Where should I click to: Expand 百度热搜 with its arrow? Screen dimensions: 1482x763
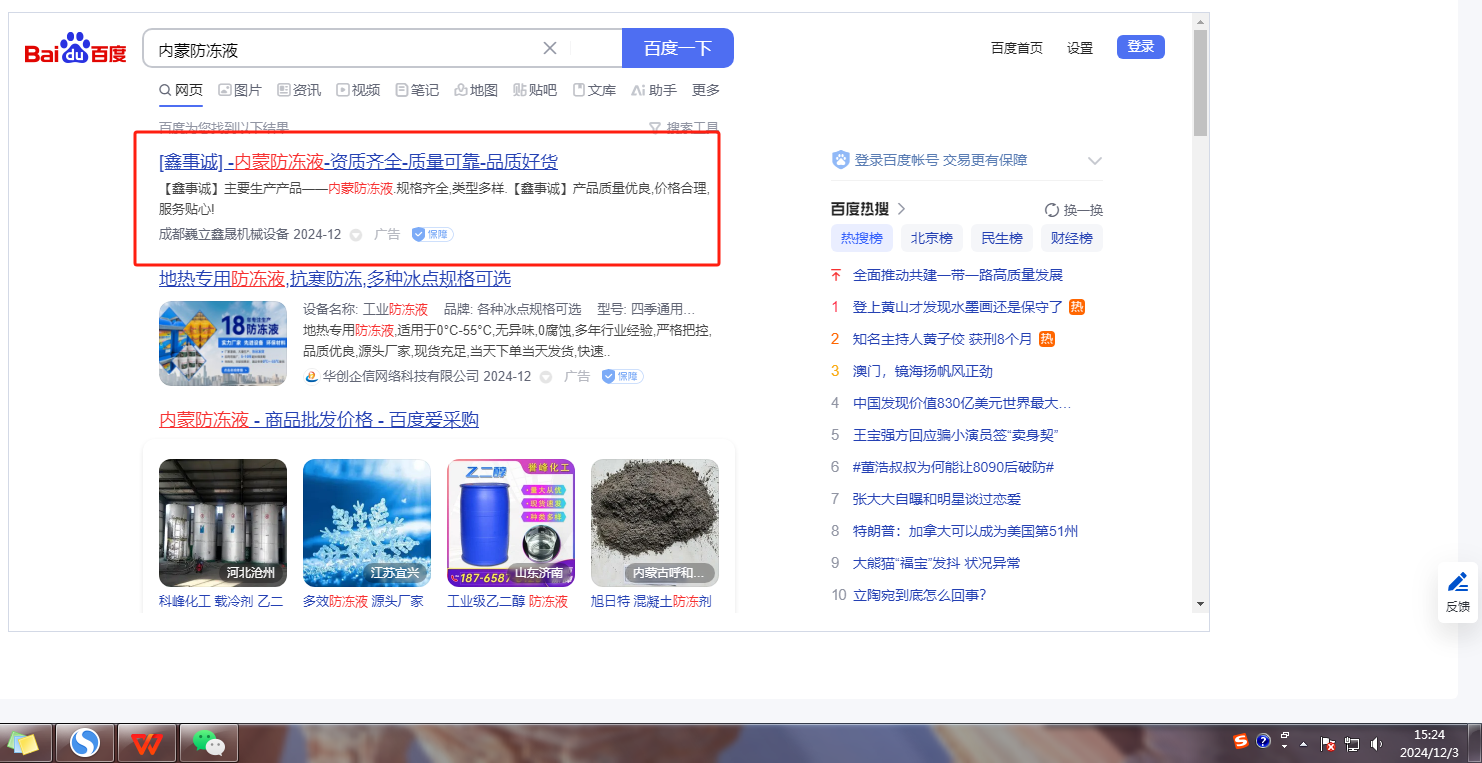(x=901, y=209)
